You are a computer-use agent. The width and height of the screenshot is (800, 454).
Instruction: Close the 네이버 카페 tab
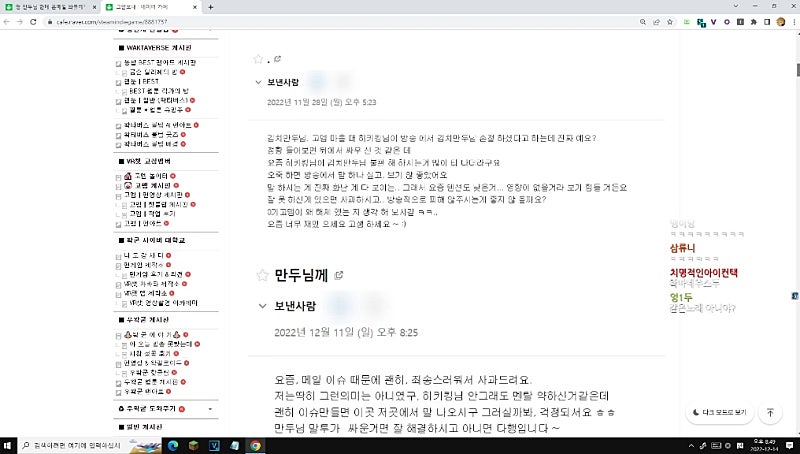pyautogui.click(x=195, y=7)
